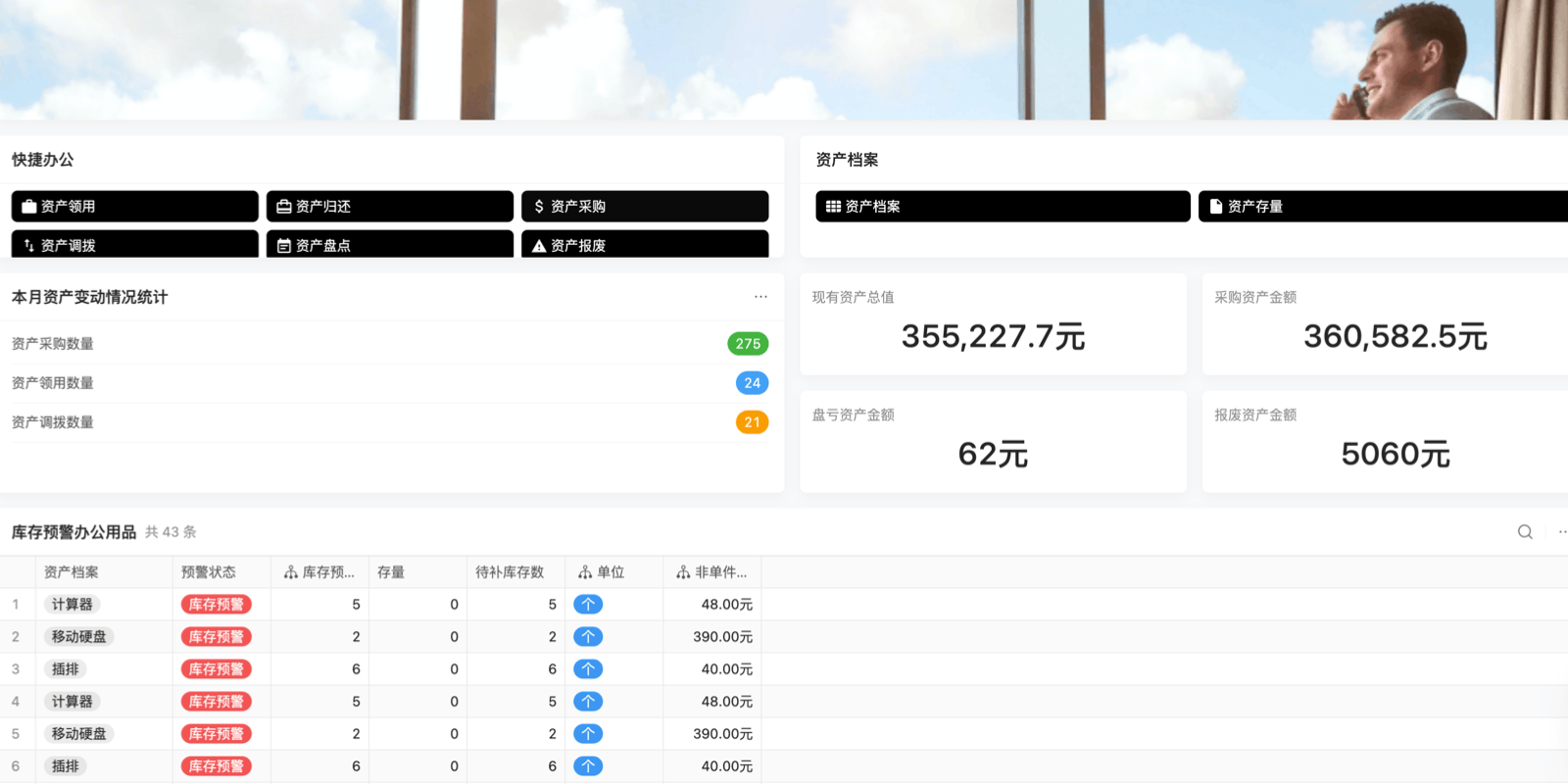Open the 资产存量 document button
This screenshot has width=1568, height=784.
(x=1382, y=207)
